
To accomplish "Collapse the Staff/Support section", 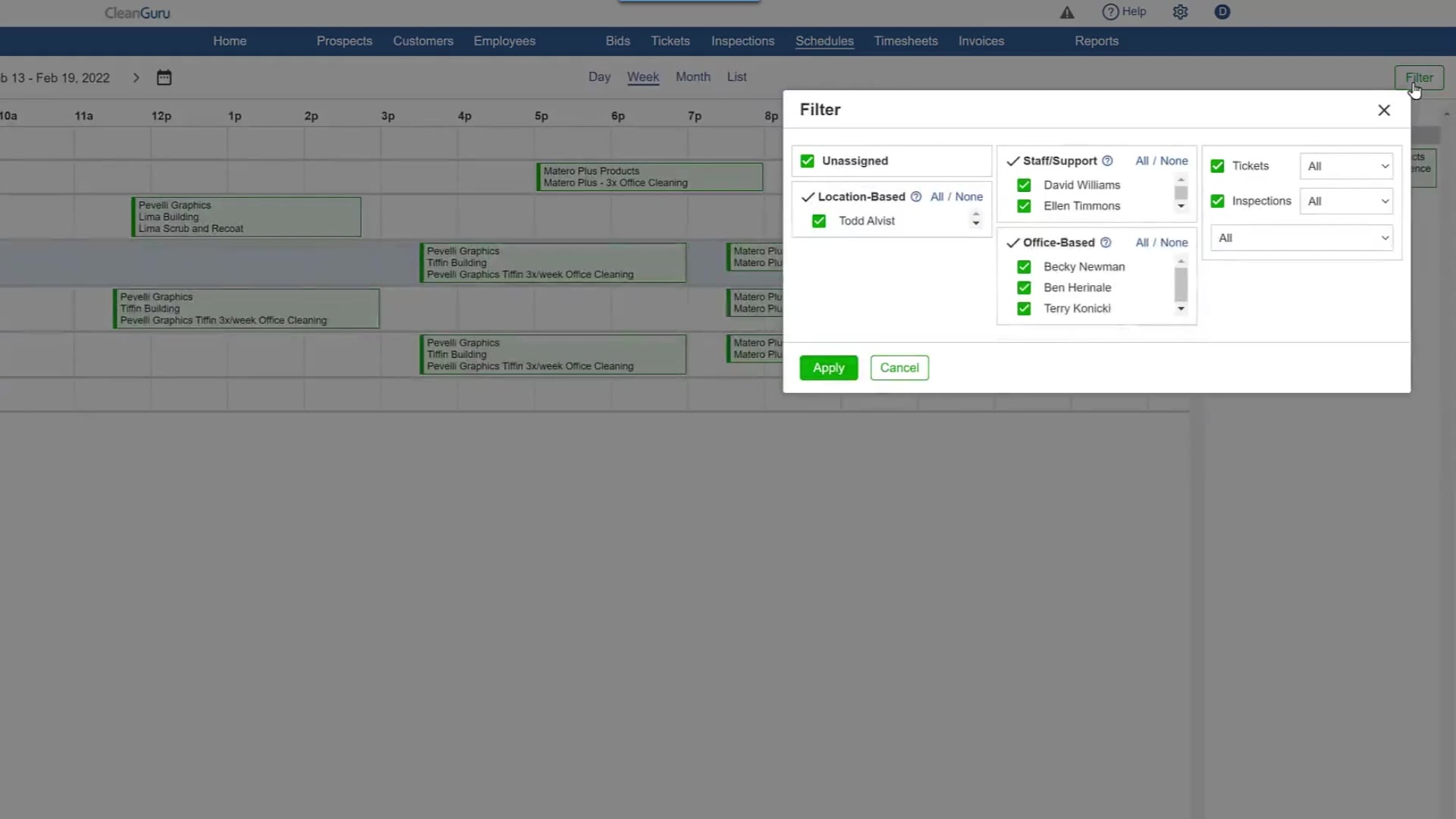I will (x=1013, y=162).
